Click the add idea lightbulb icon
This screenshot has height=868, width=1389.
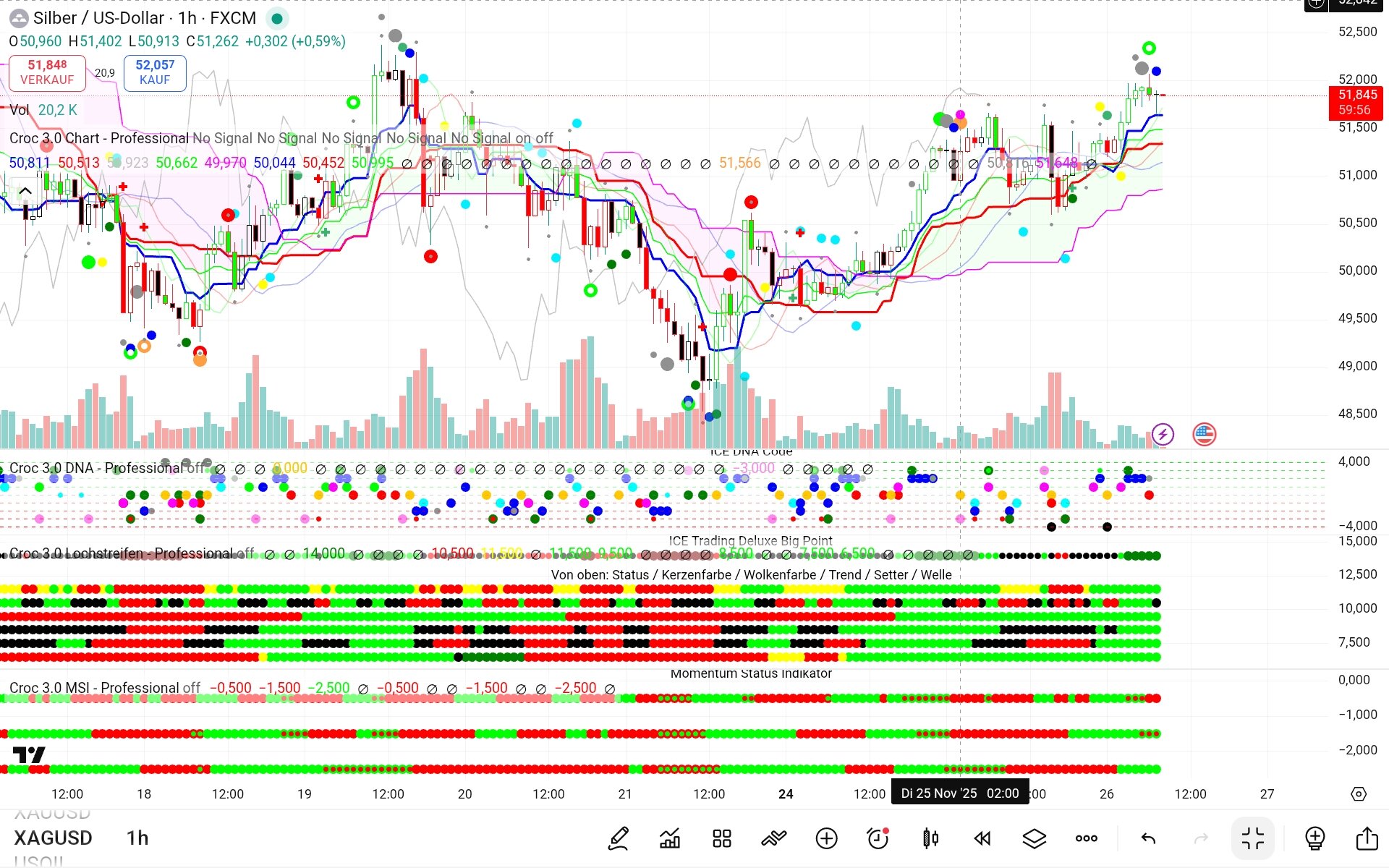coord(1314,838)
